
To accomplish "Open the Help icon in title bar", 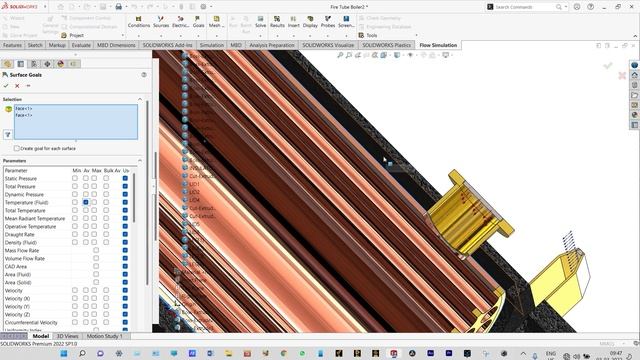I will coord(591,7).
